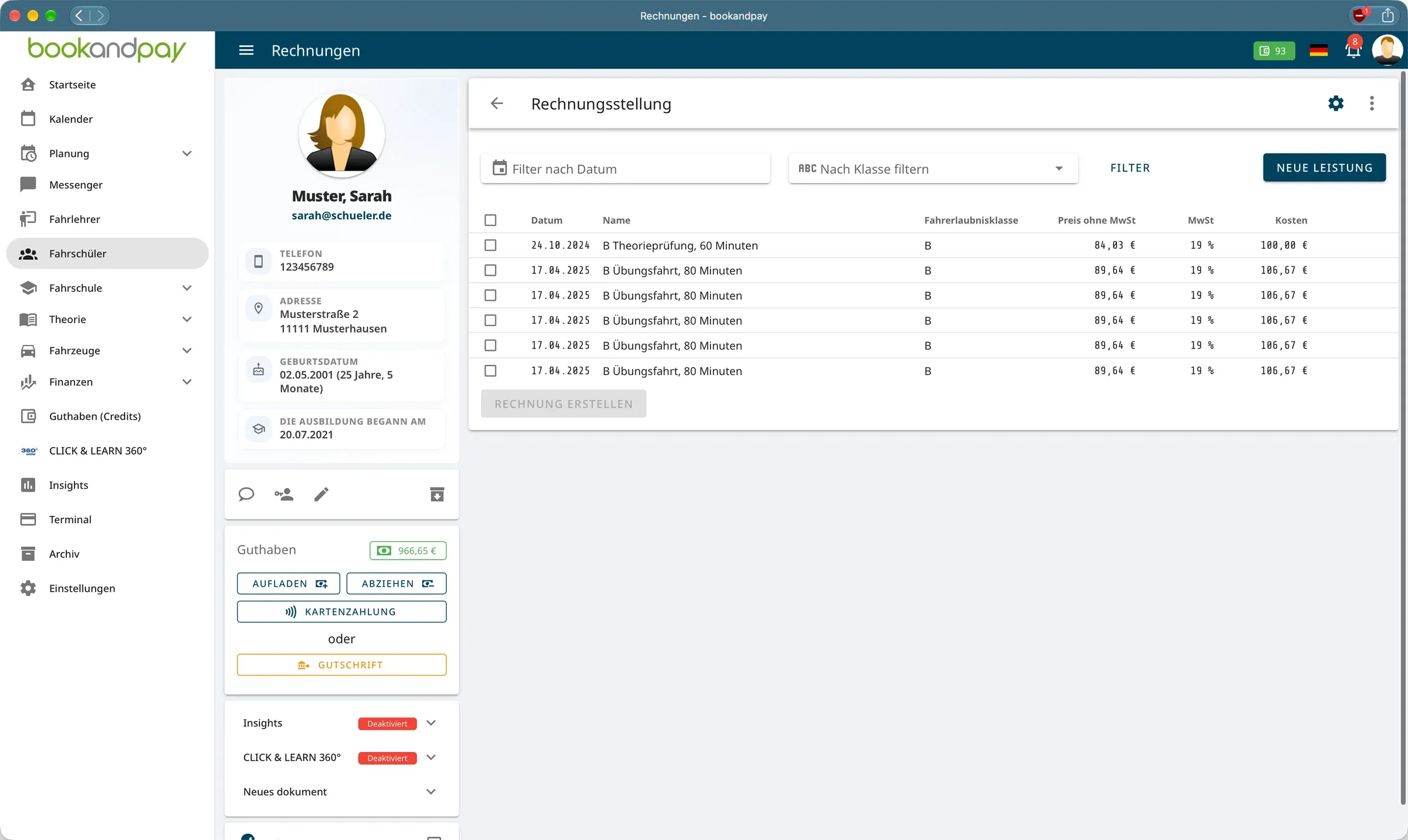Viewport: 1408px width, 840px height.
Task: Check the last 17.04.2025 Übungsfahrt row
Action: pos(490,371)
